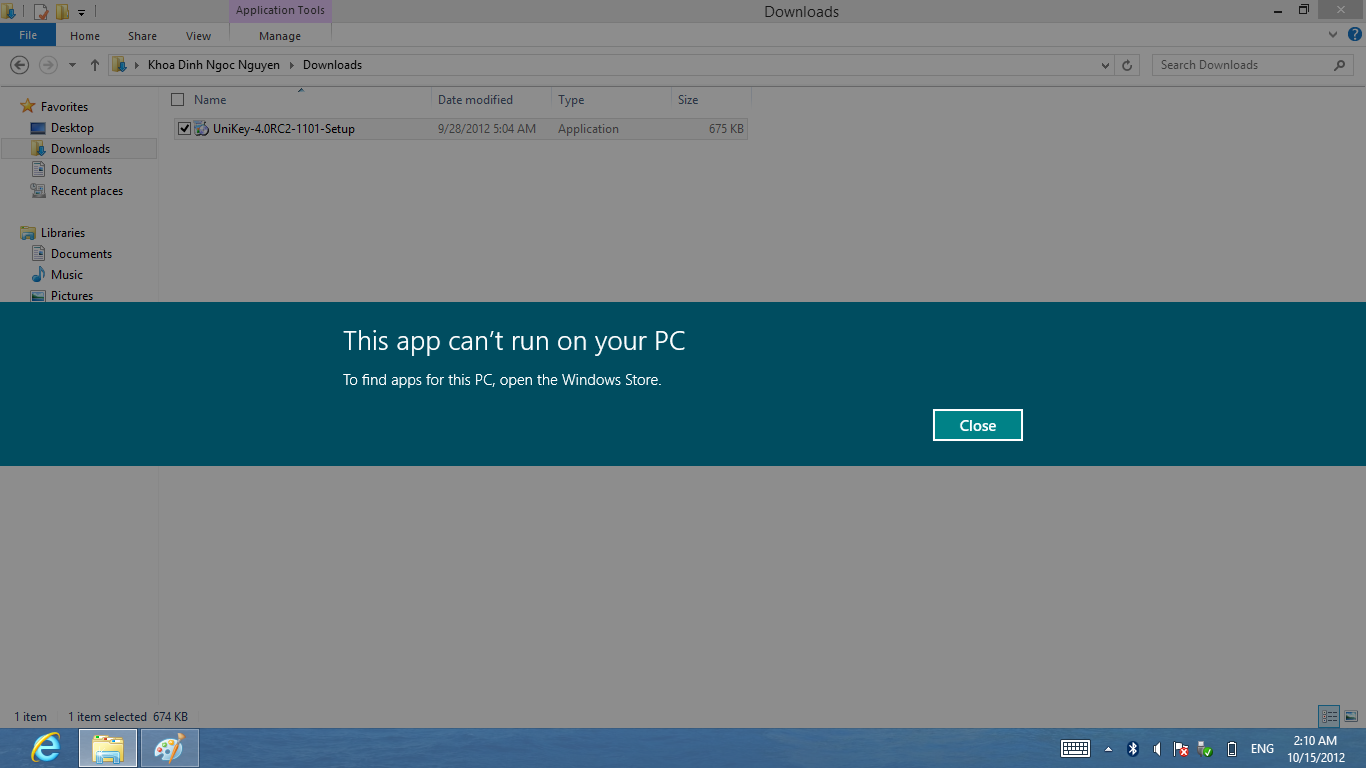
Task: Open the View ribbon tab
Action: (x=198, y=36)
